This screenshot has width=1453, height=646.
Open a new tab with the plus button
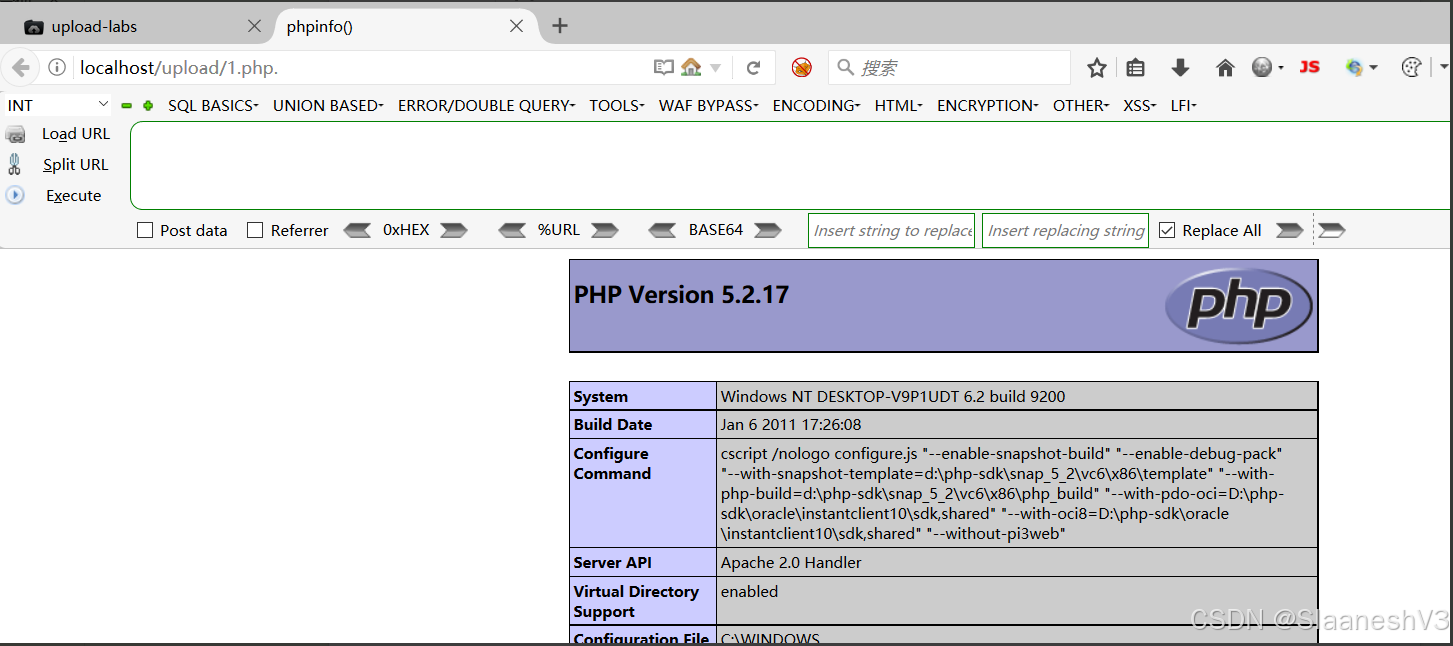point(560,26)
